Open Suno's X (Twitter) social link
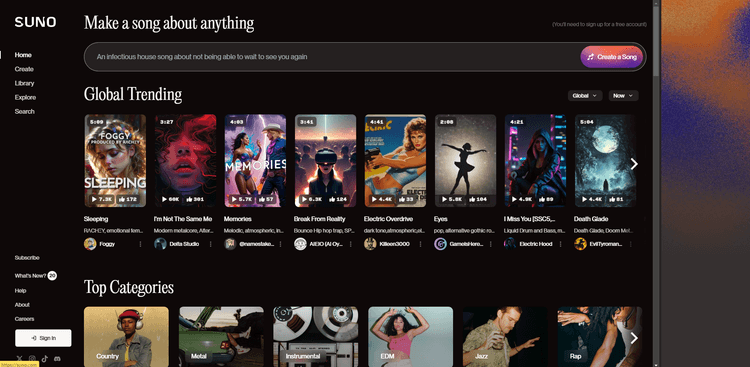750x367 pixels. click(x=20, y=358)
